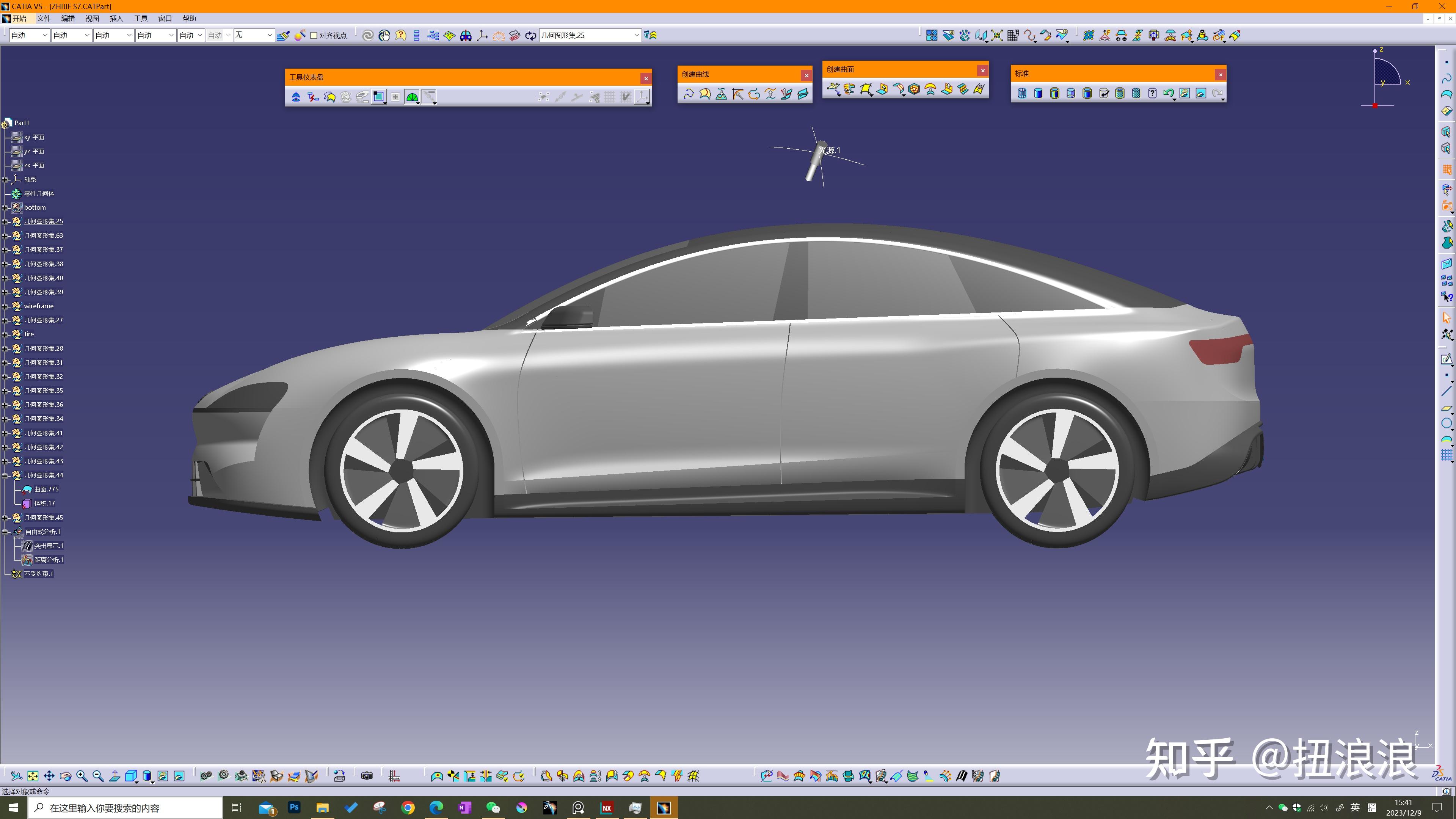
Task: Select the fit-all view icon in bottom toolbar
Action: coord(32,776)
